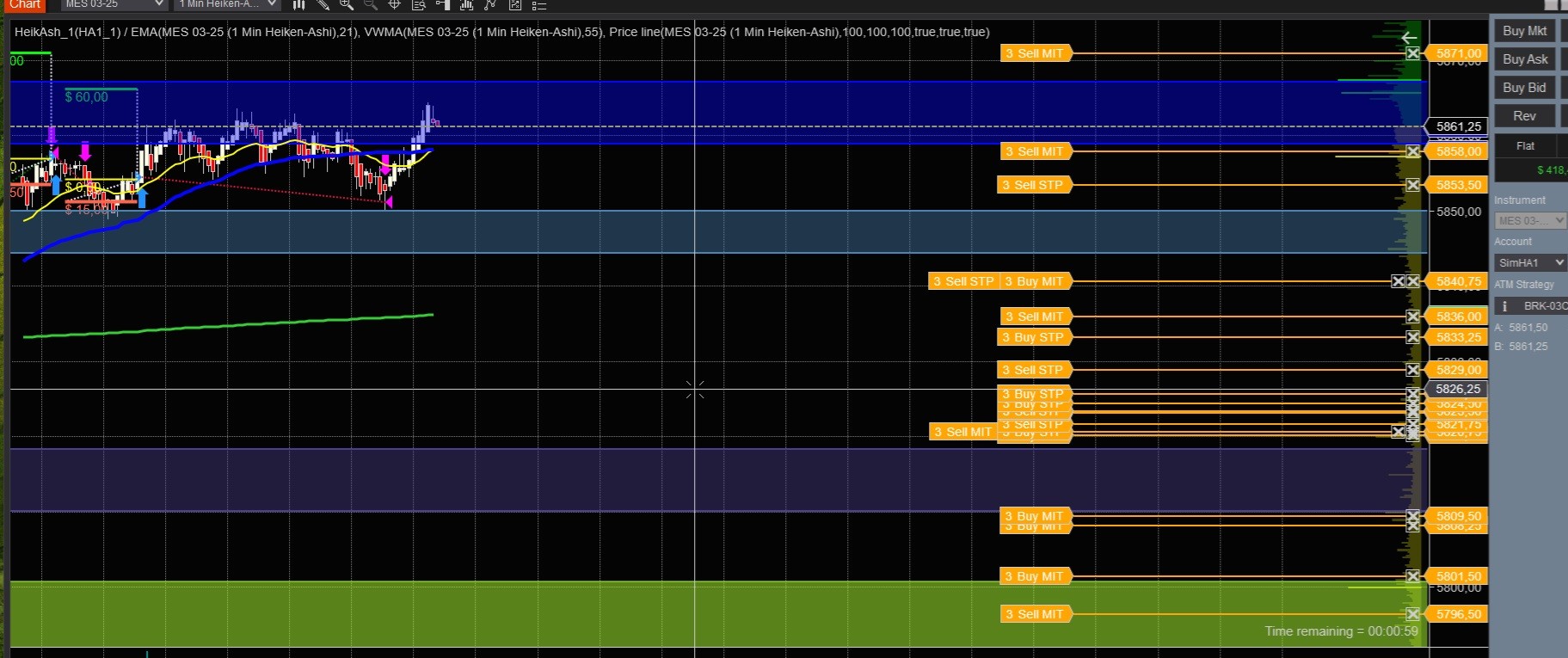Screen dimensions: 1568x658
Task: Select the drawing tools pencil icon
Action: (323, 5)
